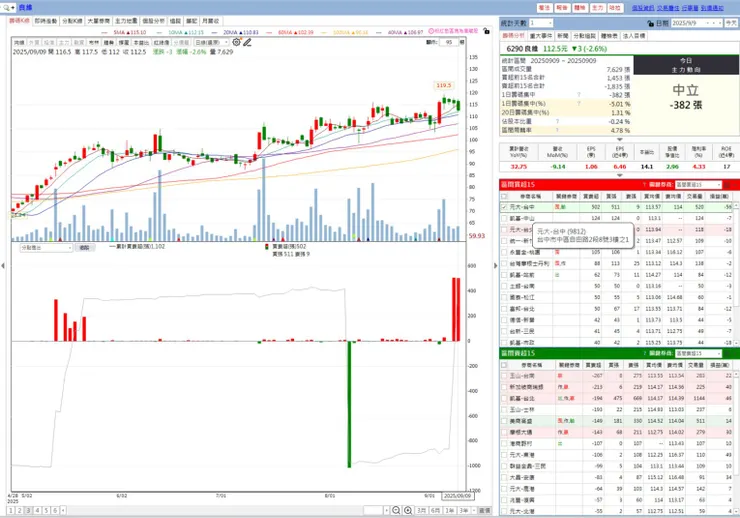Check the 國泰-松江 row checkbox
Image resolution: width=740 pixels, height=518 pixels.
tap(504, 298)
